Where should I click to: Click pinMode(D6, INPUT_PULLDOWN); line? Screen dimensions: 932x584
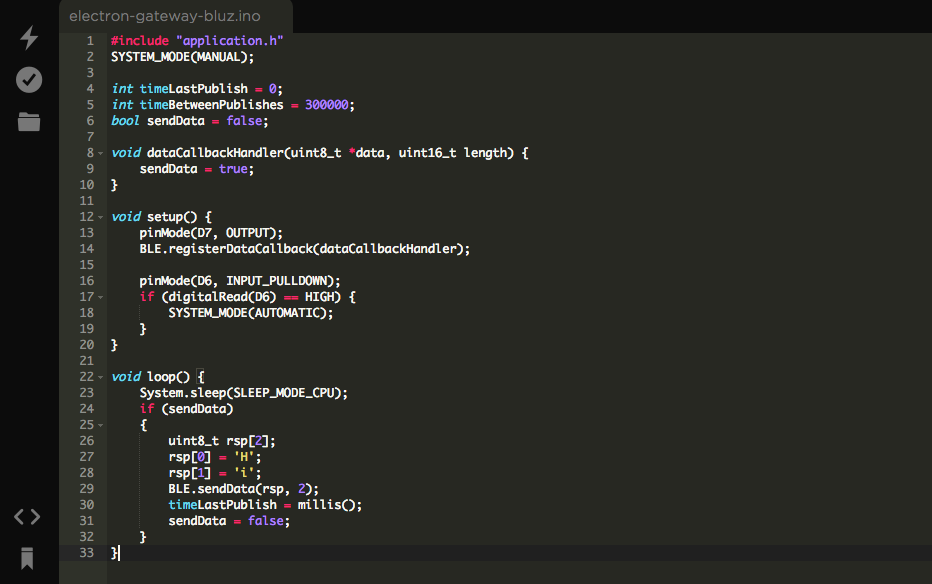point(240,281)
